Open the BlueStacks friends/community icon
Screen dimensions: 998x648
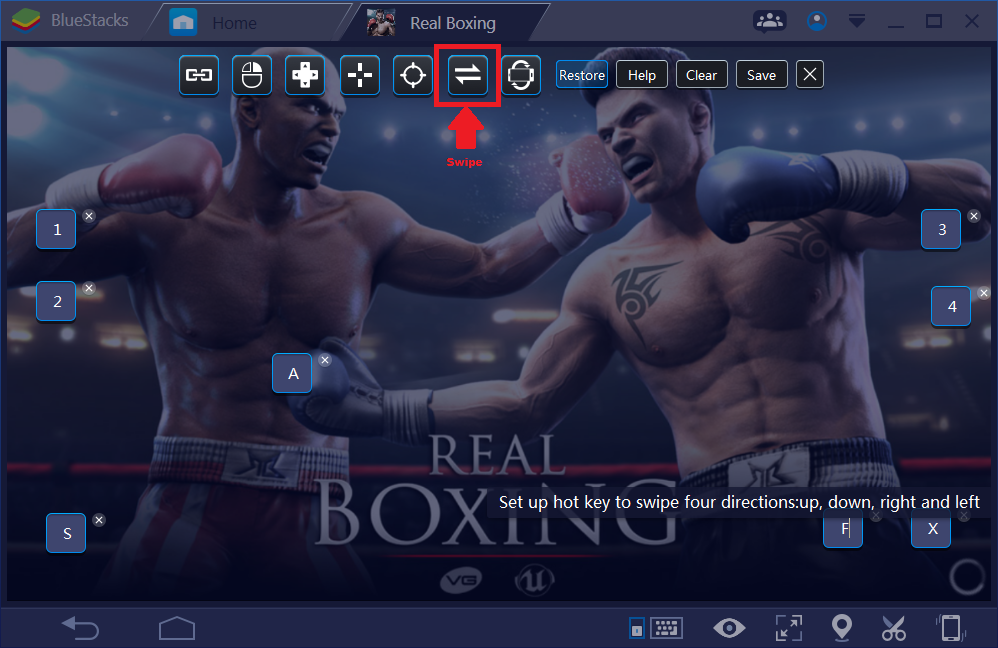pos(770,21)
